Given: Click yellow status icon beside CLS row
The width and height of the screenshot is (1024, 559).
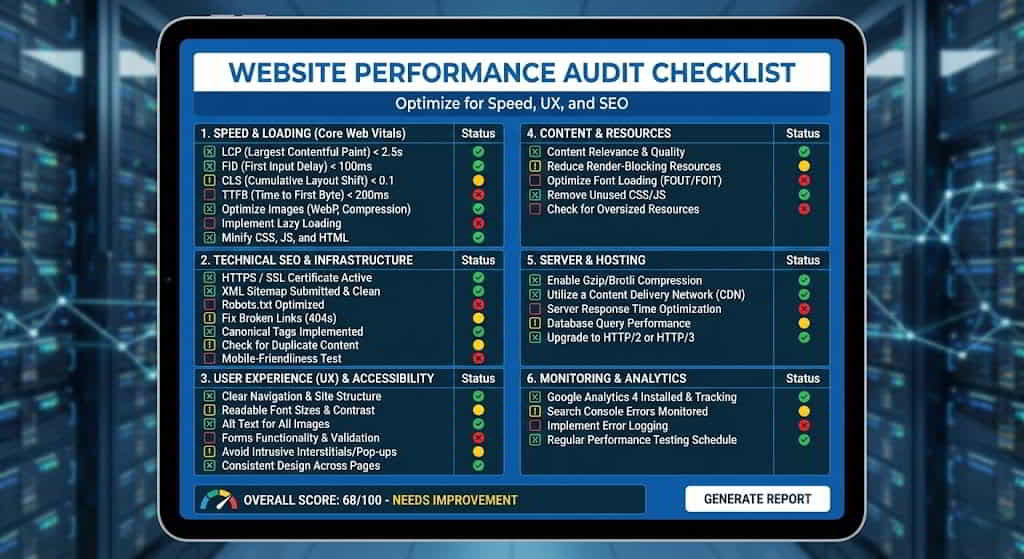Looking at the screenshot, I should (478, 181).
